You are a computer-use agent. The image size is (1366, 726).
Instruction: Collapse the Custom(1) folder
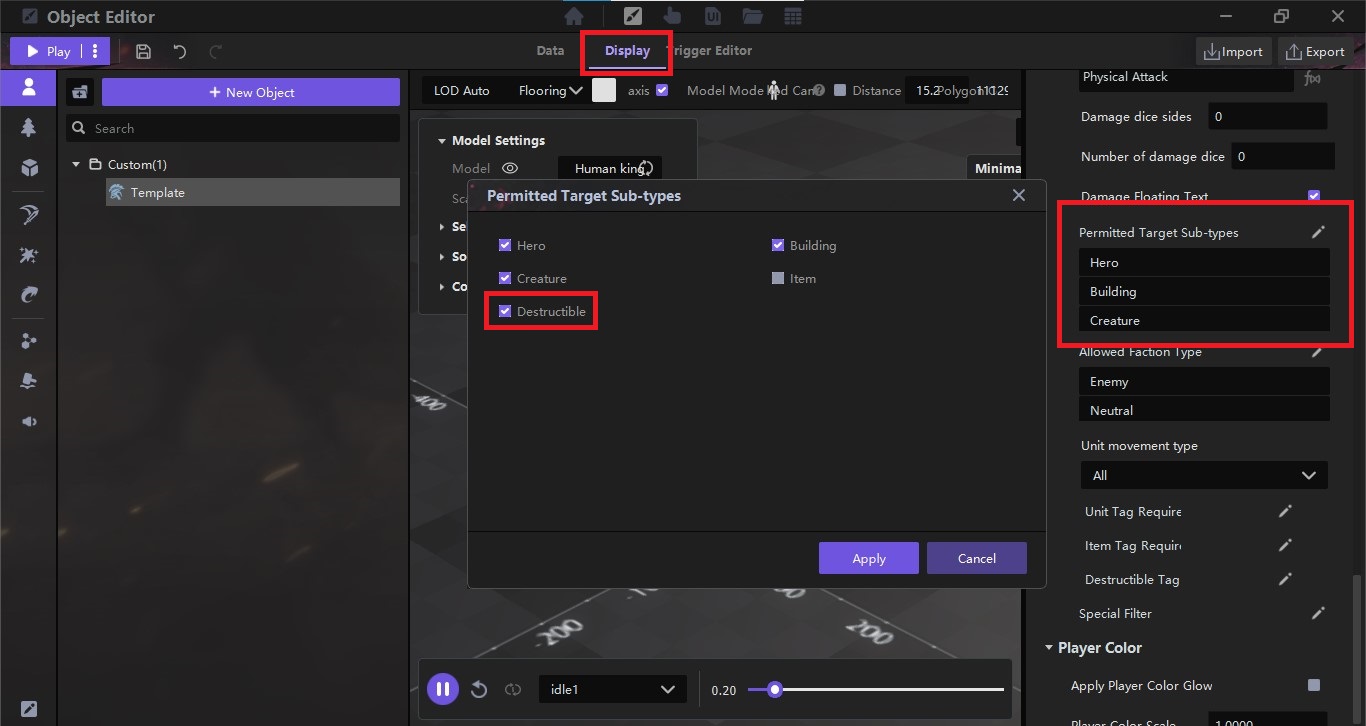coord(75,164)
